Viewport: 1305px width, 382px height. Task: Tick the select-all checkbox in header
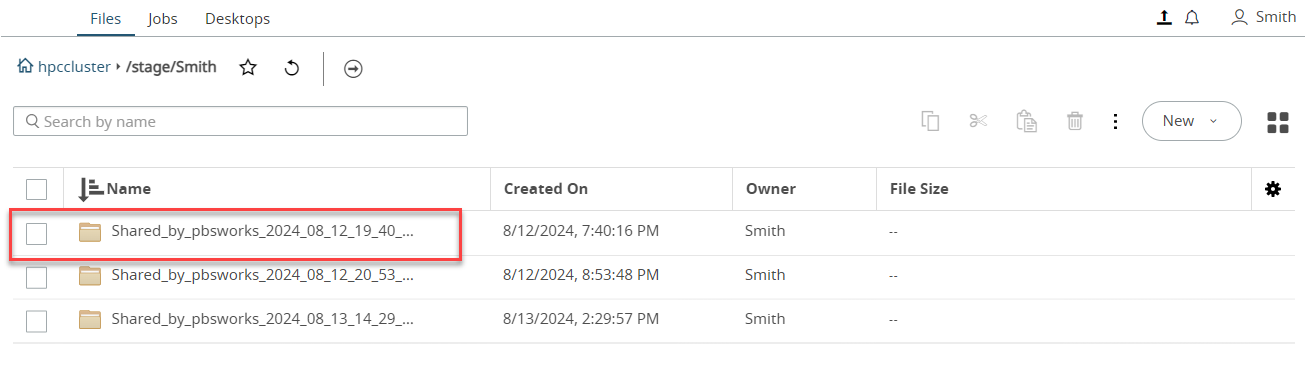pyautogui.click(x=36, y=189)
